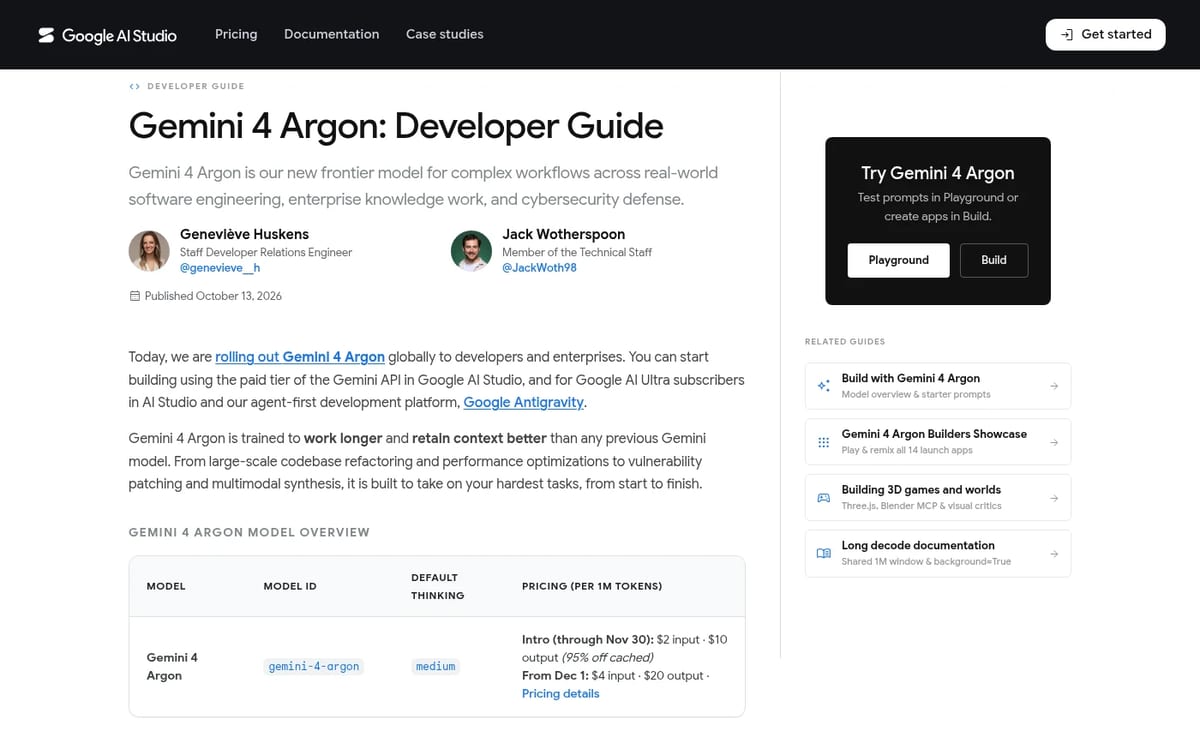This screenshot has width=1200, height=737.
Task: Open the @JackWoth98 handle link
Action: point(539,268)
